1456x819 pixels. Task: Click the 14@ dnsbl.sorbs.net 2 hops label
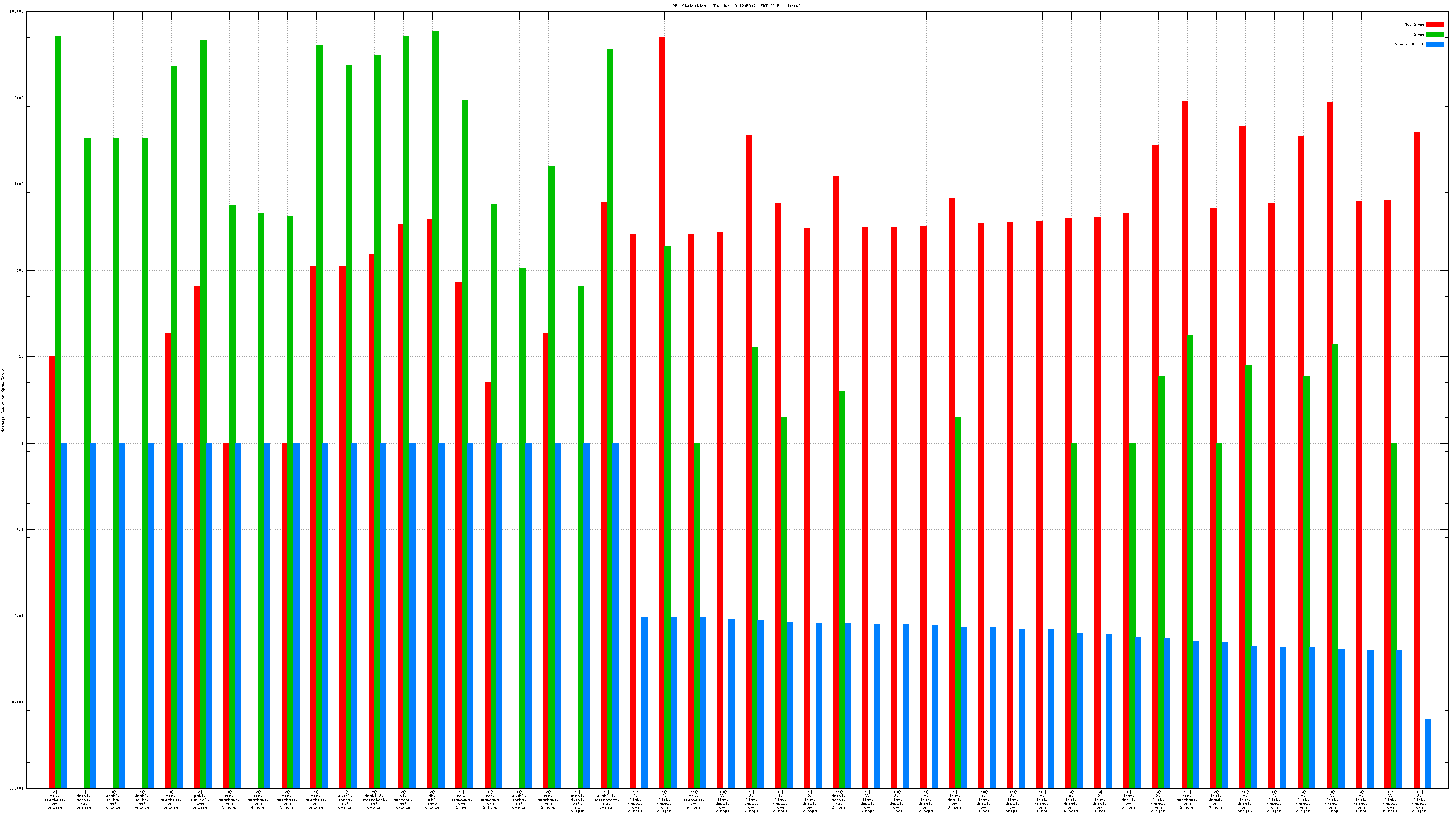coord(839,800)
